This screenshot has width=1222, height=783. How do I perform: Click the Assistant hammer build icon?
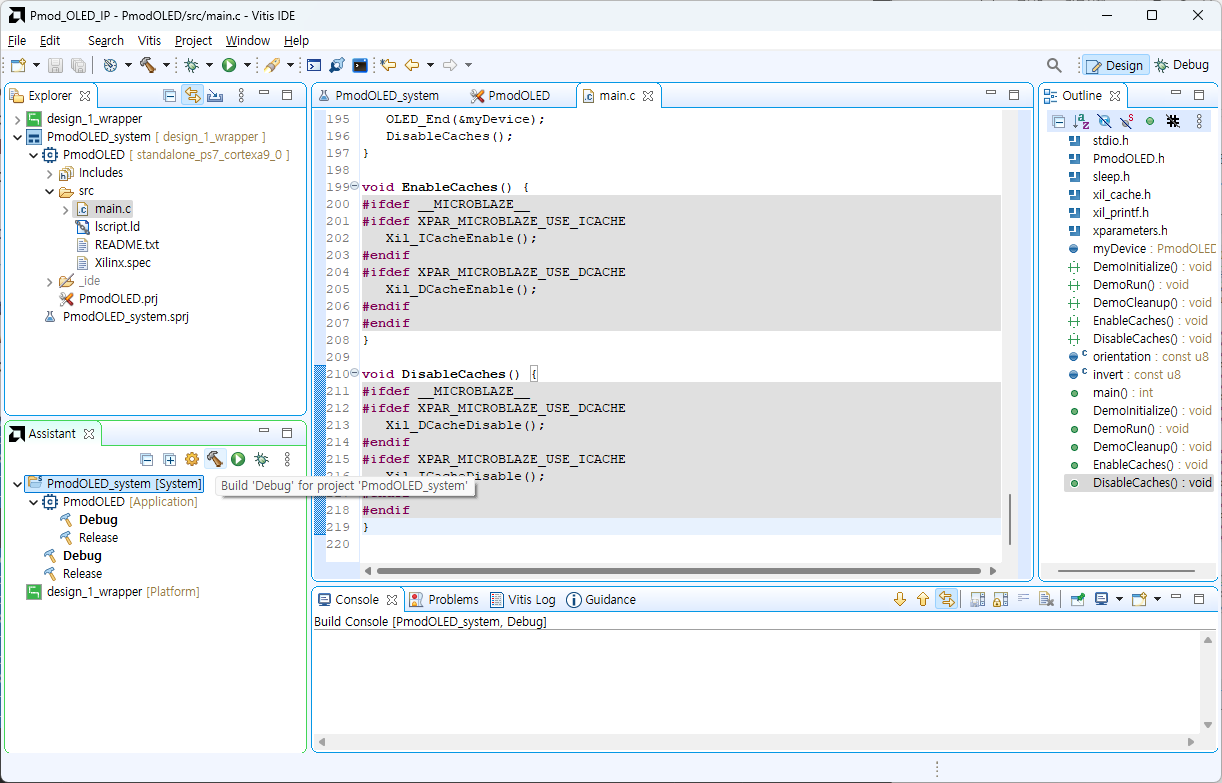pos(215,459)
